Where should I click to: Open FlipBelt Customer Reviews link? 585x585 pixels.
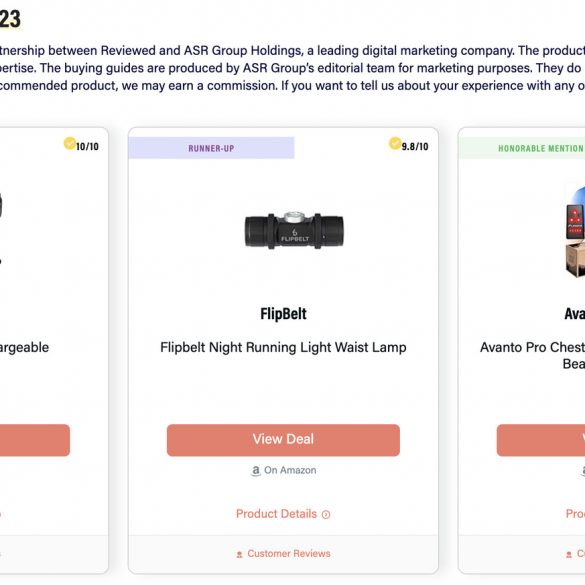(x=283, y=554)
